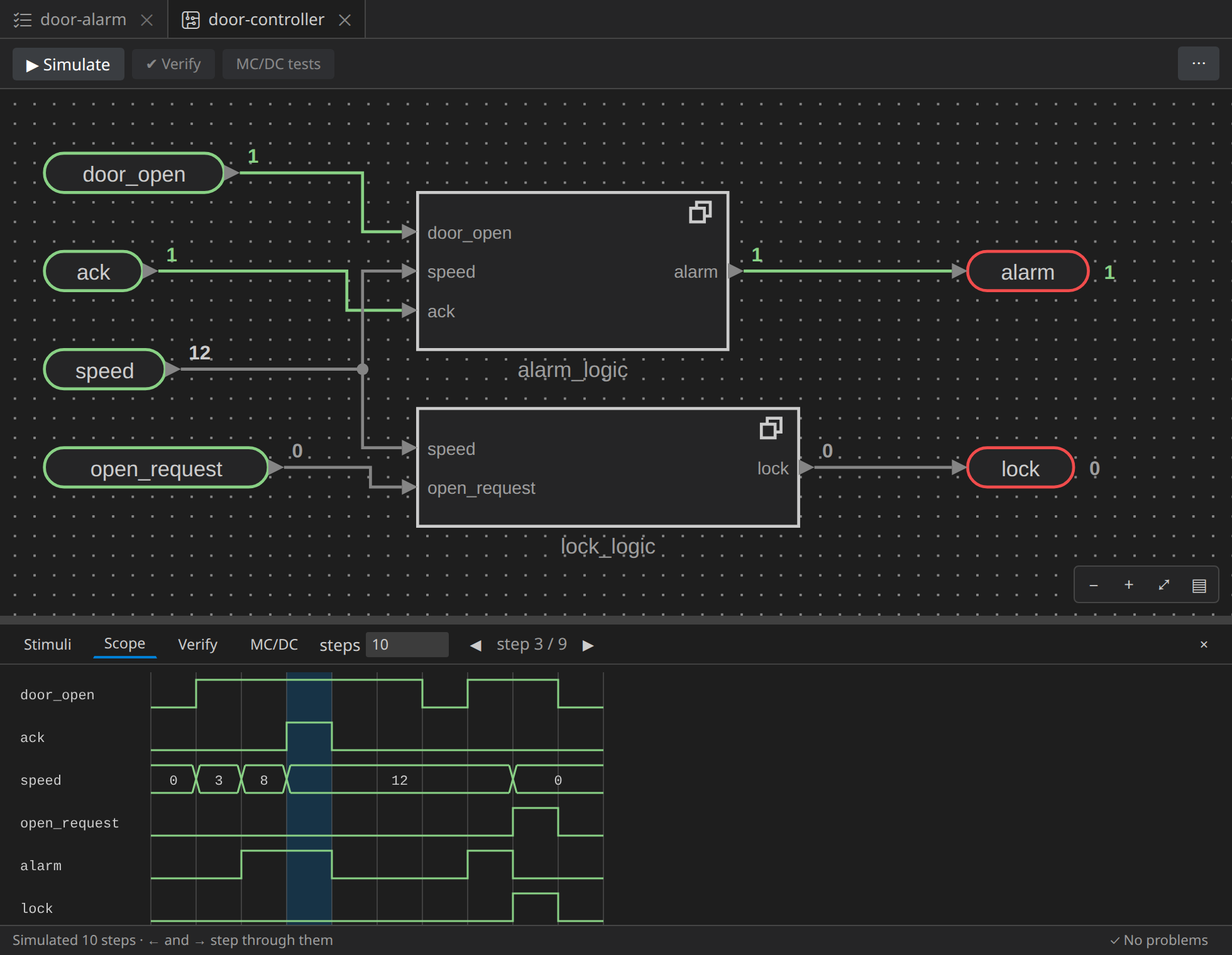The image size is (1232, 955).
Task: Select the ack input node
Action: pyautogui.click(x=93, y=271)
